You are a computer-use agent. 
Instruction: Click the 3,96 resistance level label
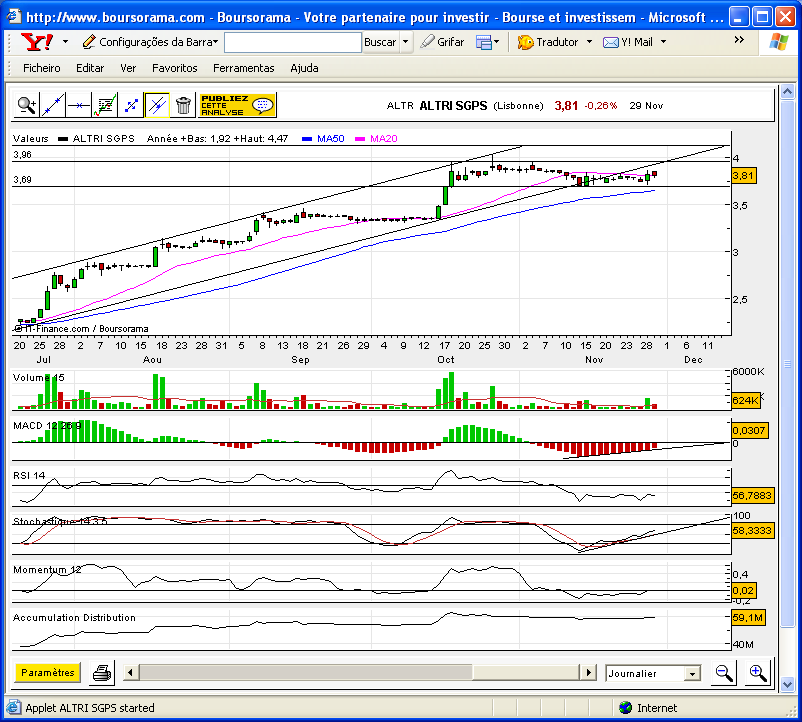pyautogui.click(x=23, y=154)
